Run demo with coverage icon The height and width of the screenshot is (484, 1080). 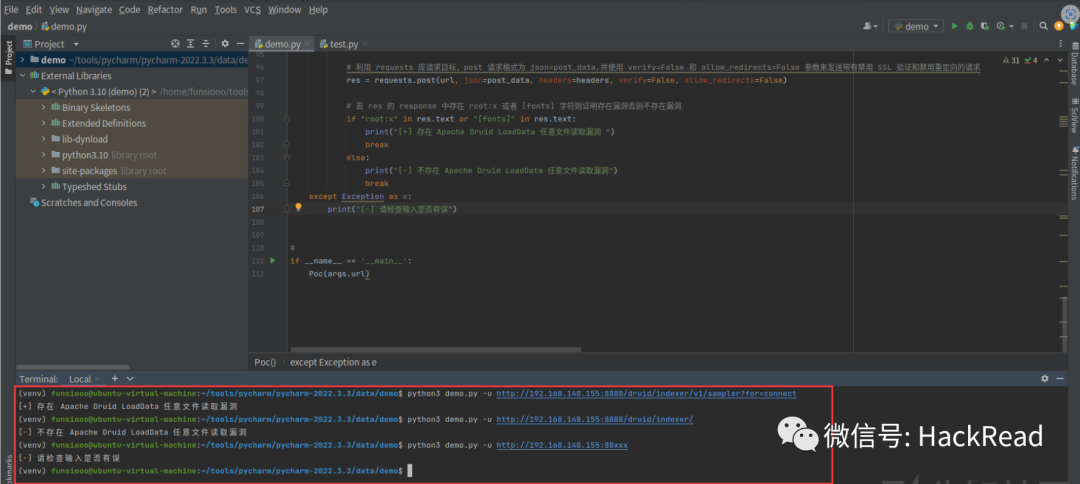pyautogui.click(x=984, y=26)
